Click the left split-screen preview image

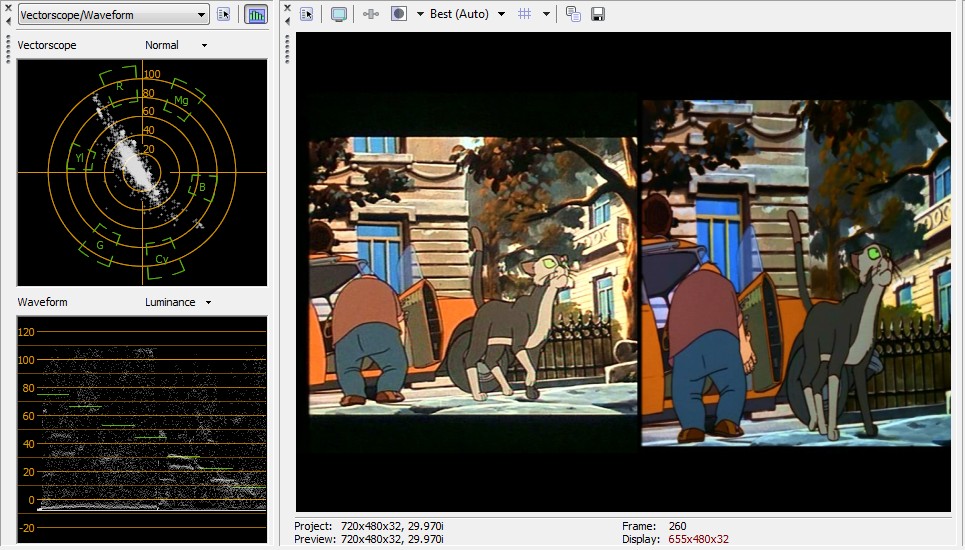point(473,276)
